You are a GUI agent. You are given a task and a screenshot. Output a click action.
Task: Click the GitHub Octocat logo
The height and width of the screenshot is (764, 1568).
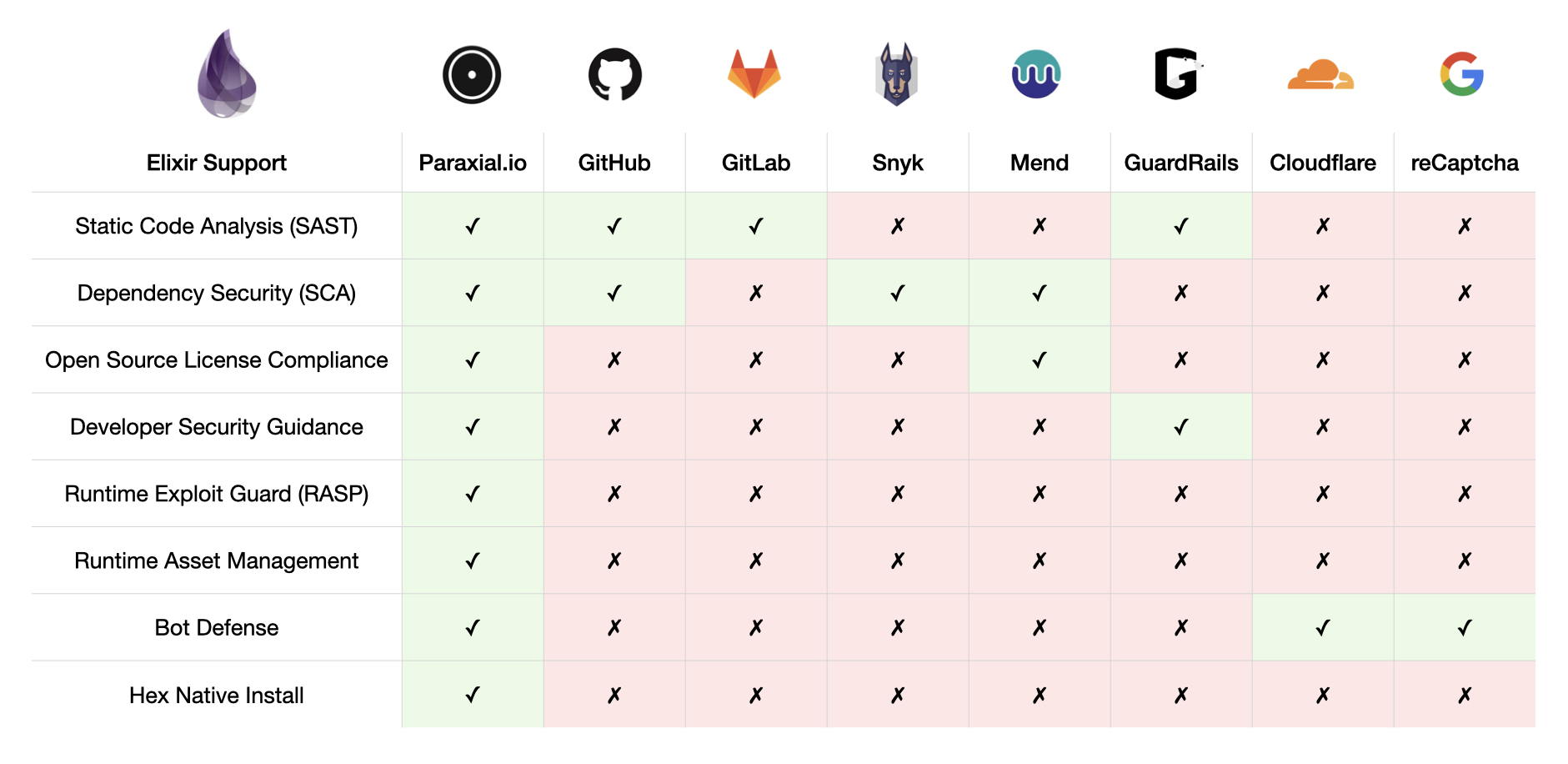pyautogui.click(x=615, y=74)
